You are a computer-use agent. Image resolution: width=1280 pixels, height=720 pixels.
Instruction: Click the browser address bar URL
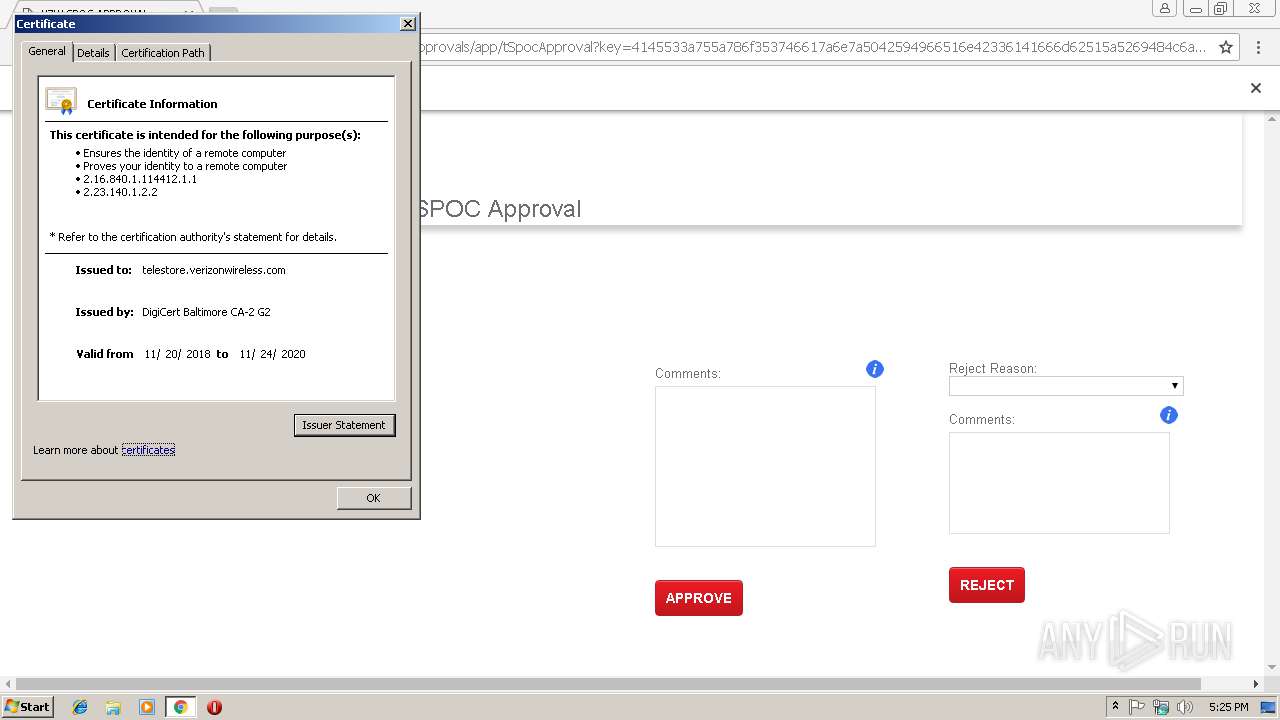(812, 47)
